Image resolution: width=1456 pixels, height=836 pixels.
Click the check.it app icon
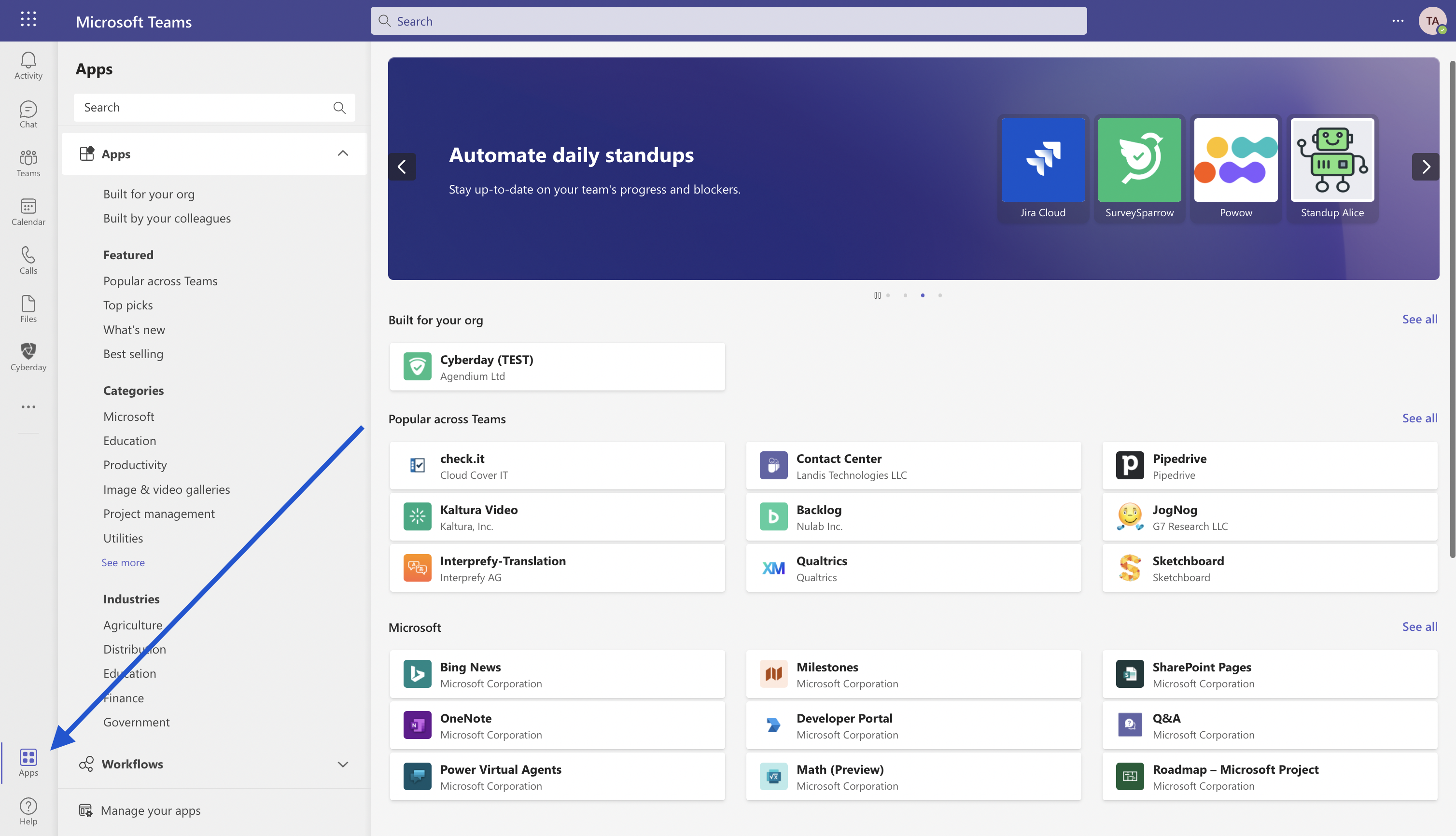click(x=418, y=465)
